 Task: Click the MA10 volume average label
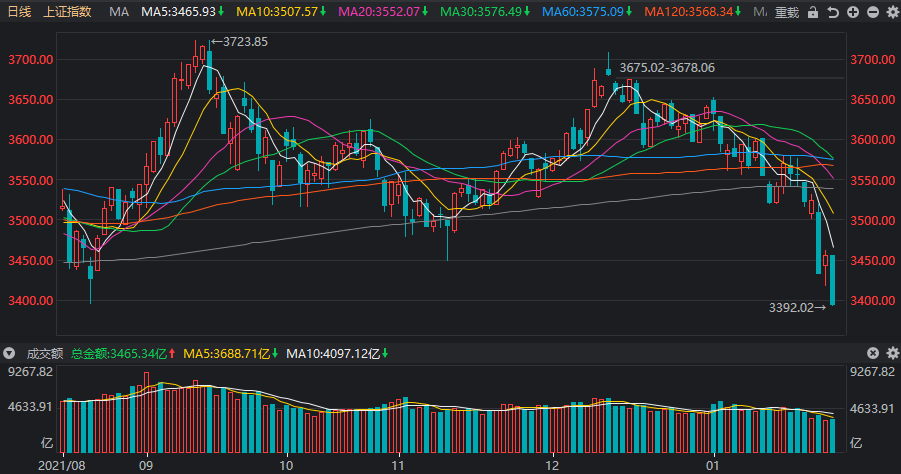[338, 353]
